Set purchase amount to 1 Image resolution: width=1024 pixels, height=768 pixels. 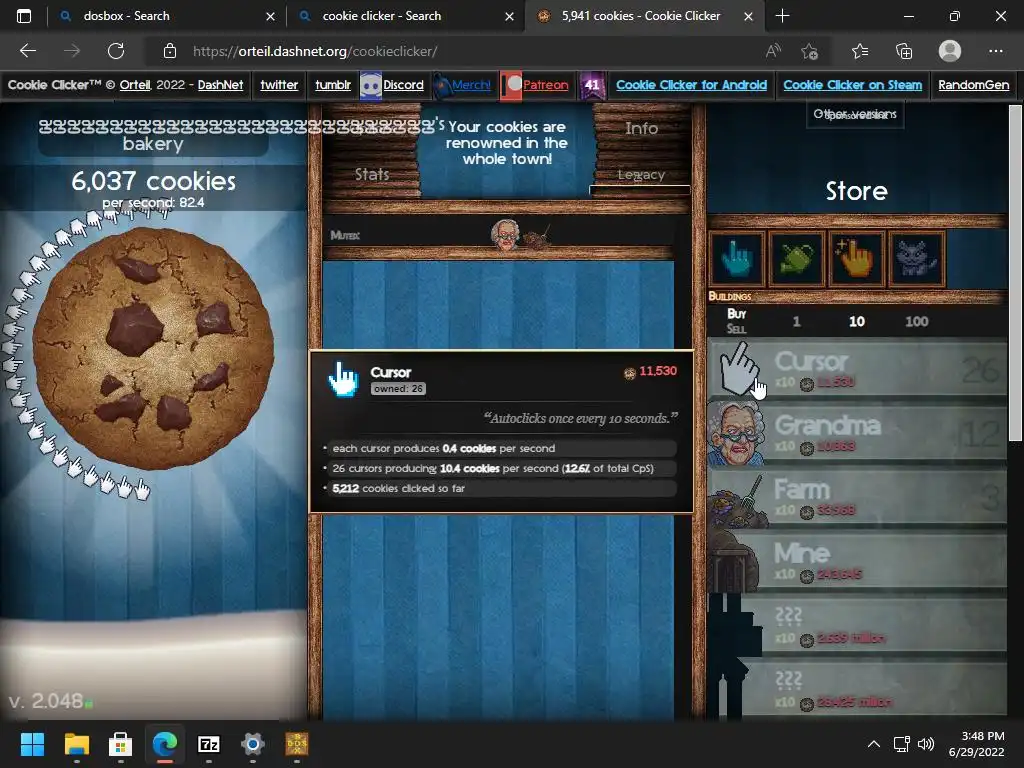[796, 321]
